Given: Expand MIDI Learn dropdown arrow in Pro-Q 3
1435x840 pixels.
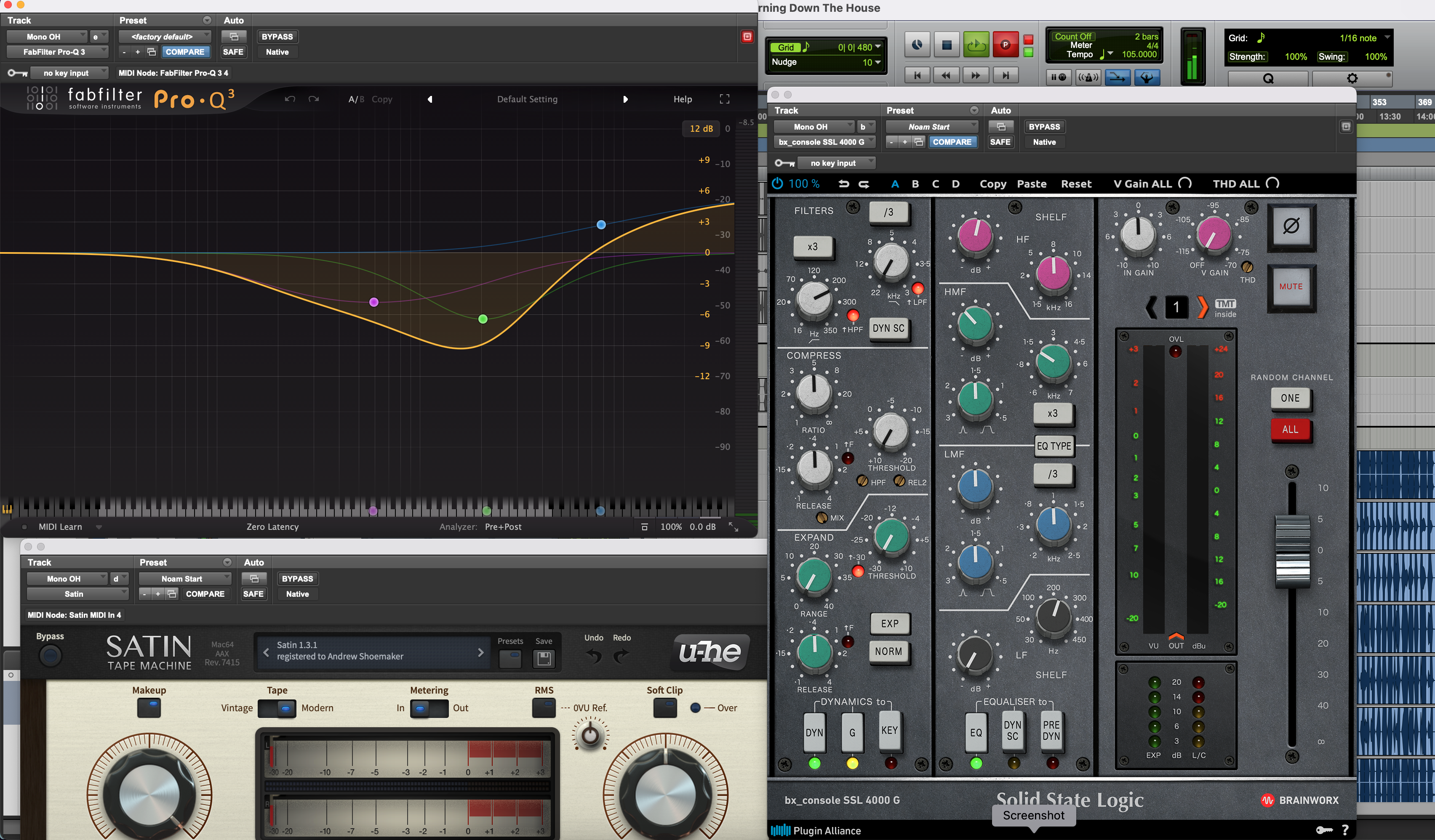Looking at the screenshot, I should click(99, 527).
